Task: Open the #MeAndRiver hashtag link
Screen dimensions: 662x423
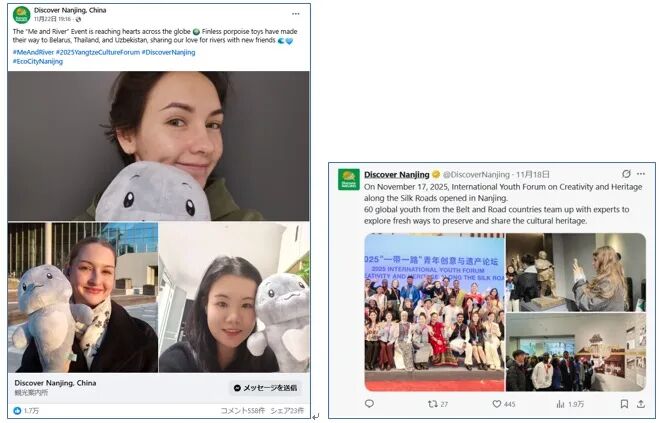Action: point(33,52)
